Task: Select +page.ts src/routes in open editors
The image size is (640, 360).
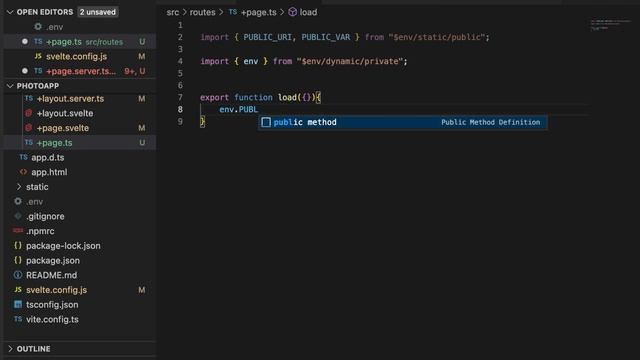Action: click(x=80, y=42)
